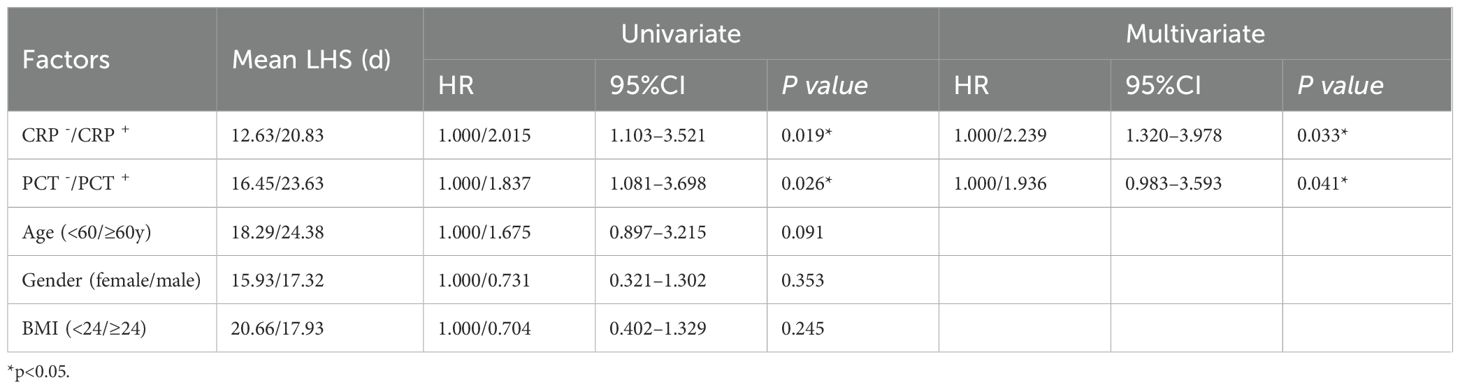Click the Univariate group header

[681, 34]
